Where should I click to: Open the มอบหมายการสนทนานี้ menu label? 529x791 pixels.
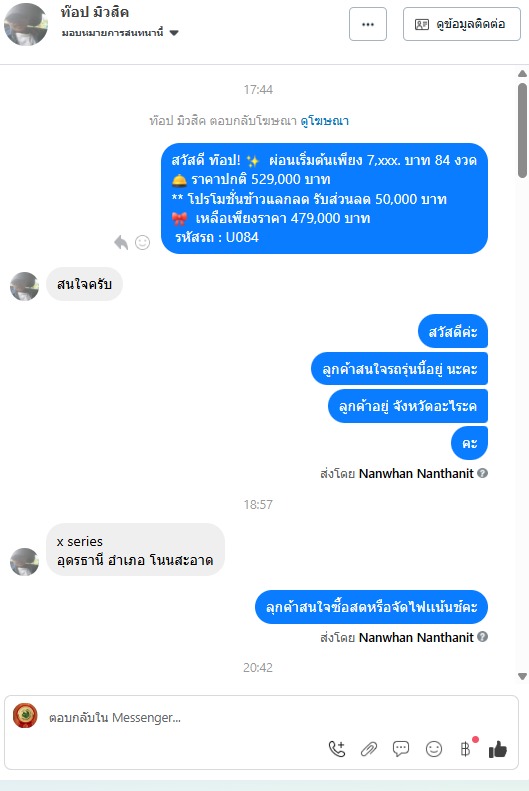112,33
